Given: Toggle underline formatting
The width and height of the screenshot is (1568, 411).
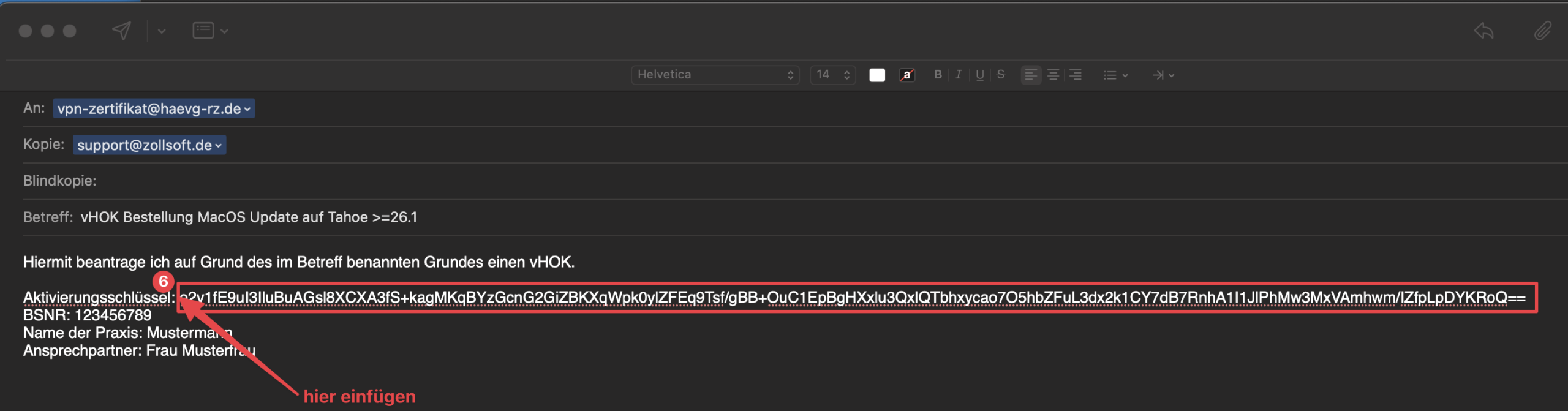Looking at the screenshot, I should 980,75.
